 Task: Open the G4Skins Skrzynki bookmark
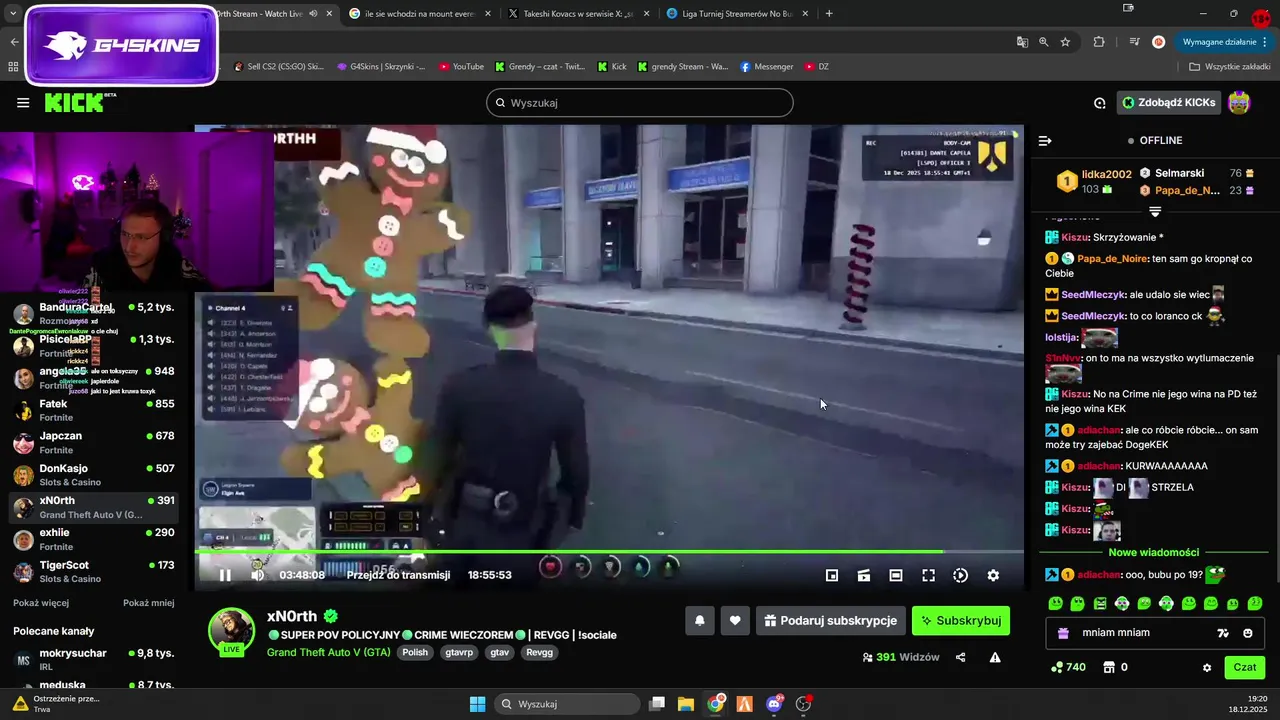tap(381, 67)
